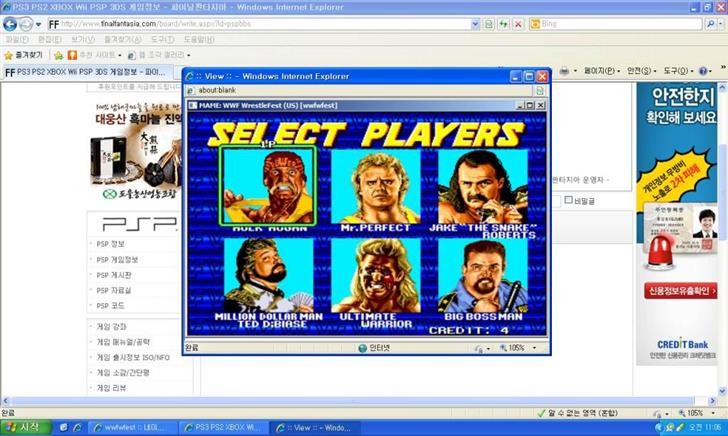Select Jake The Snake Roberts portrait
728x436 pixels.
(483, 186)
